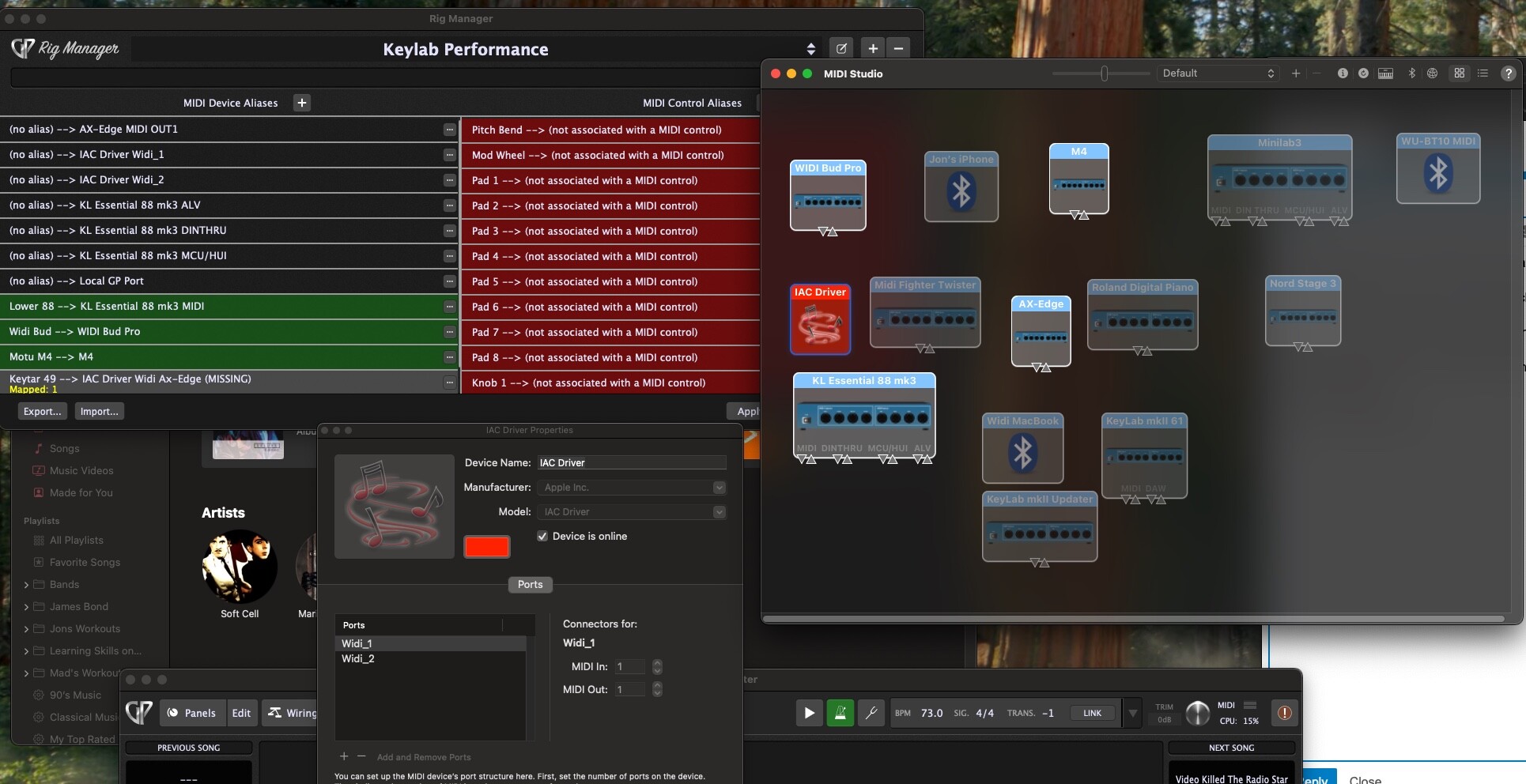Adjust the TRIM knob in Gig Performer
The image size is (1526, 784).
pos(1198,713)
